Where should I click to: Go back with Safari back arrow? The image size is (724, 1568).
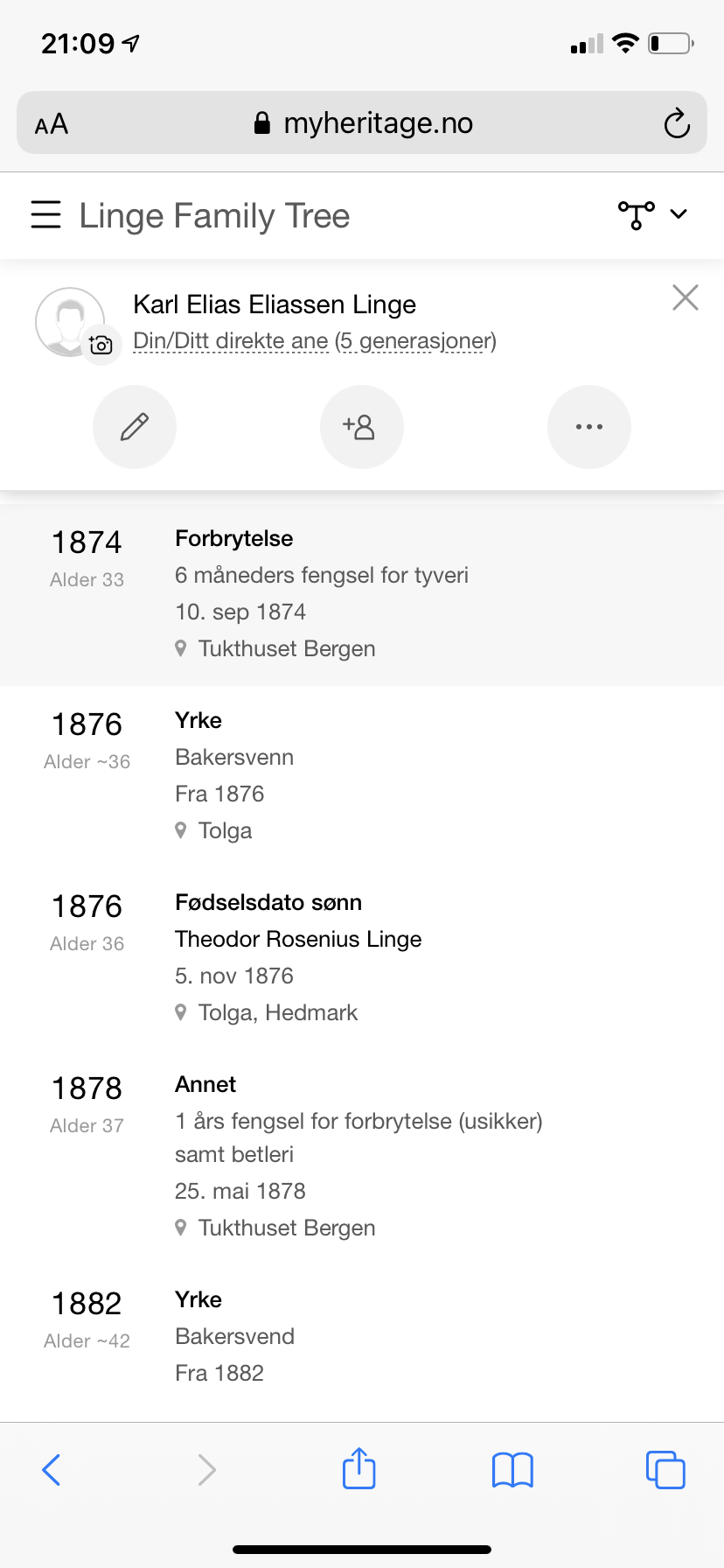click(52, 1470)
